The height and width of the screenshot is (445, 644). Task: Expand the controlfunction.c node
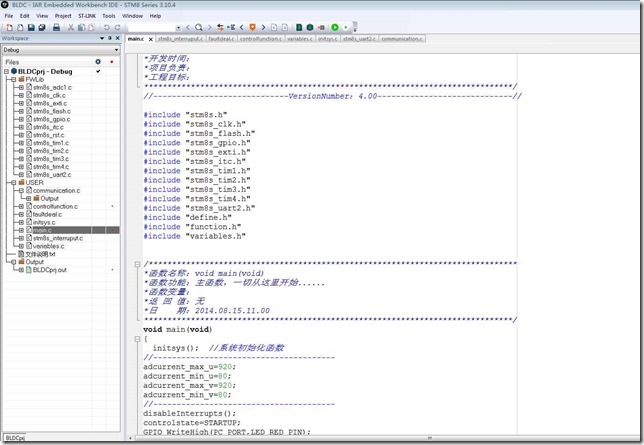click(21, 206)
